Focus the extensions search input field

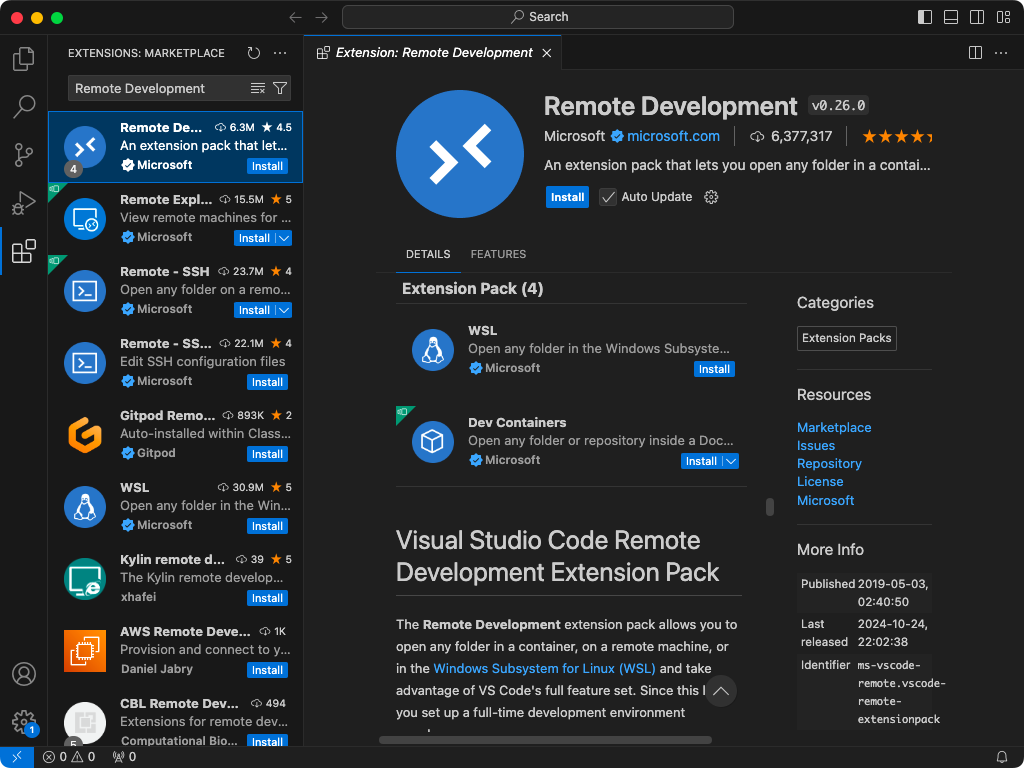click(160, 88)
